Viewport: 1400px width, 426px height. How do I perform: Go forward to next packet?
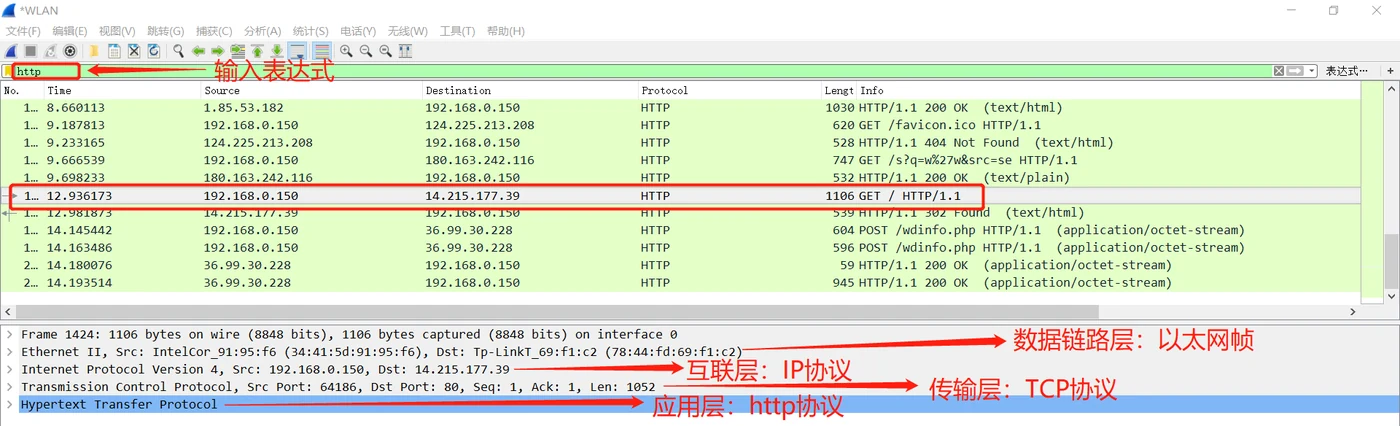point(217,51)
